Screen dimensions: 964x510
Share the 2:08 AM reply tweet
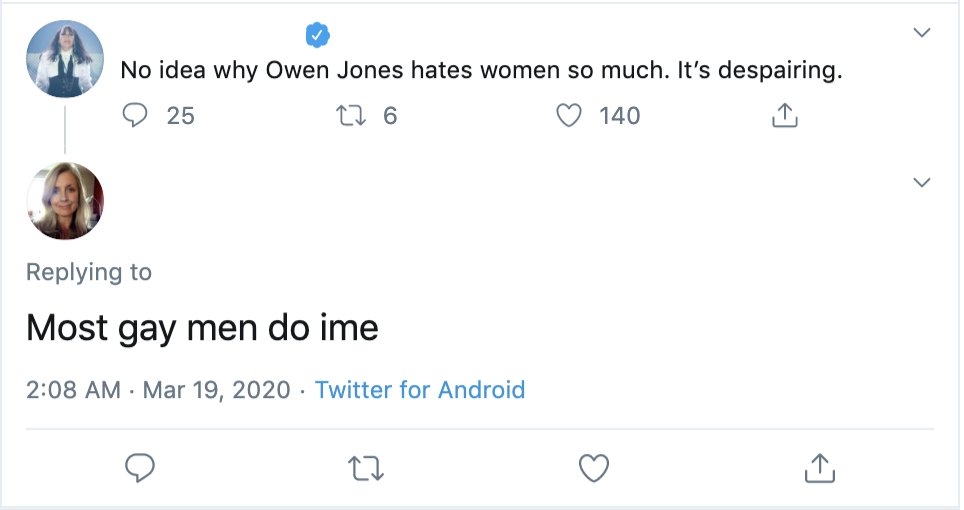tap(819, 467)
